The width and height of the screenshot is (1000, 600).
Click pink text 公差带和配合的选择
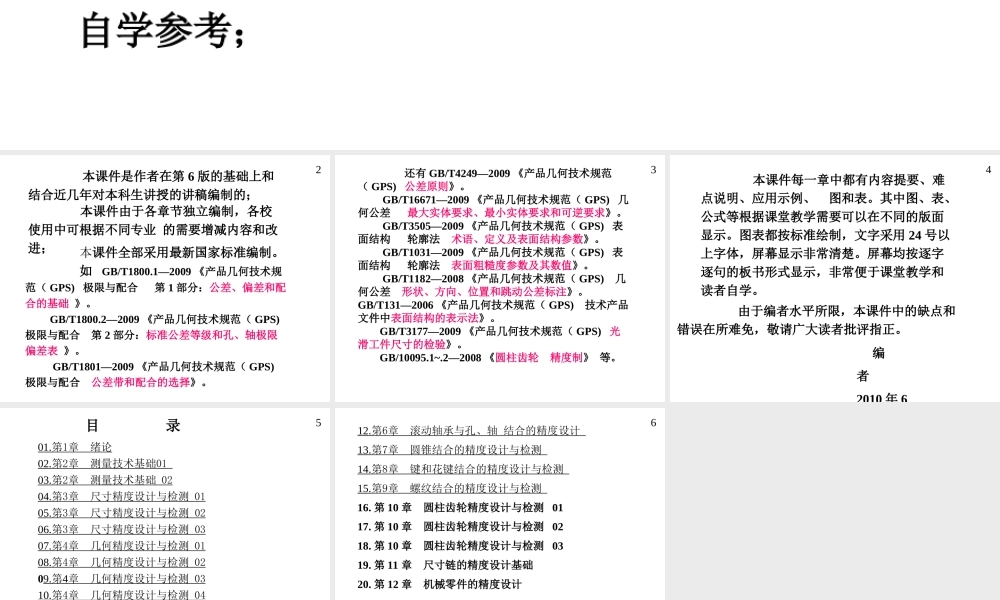[x=140, y=382]
